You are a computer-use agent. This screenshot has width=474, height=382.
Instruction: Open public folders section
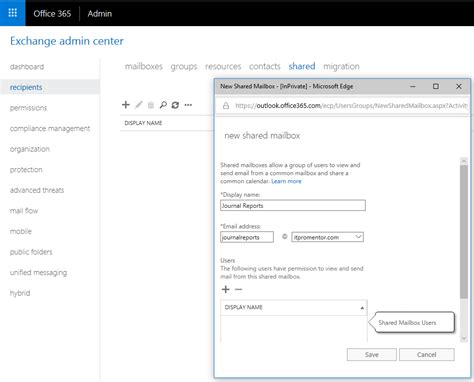(x=31, y=252)
